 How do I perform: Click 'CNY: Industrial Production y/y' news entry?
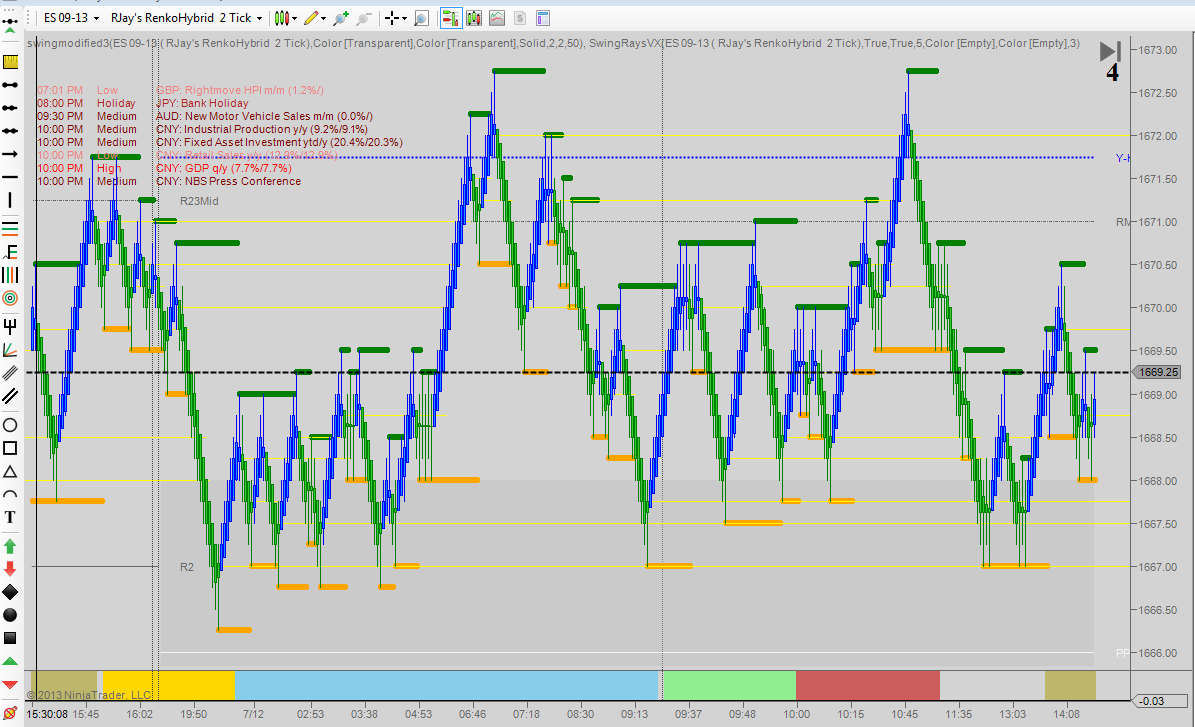[262, 130]
